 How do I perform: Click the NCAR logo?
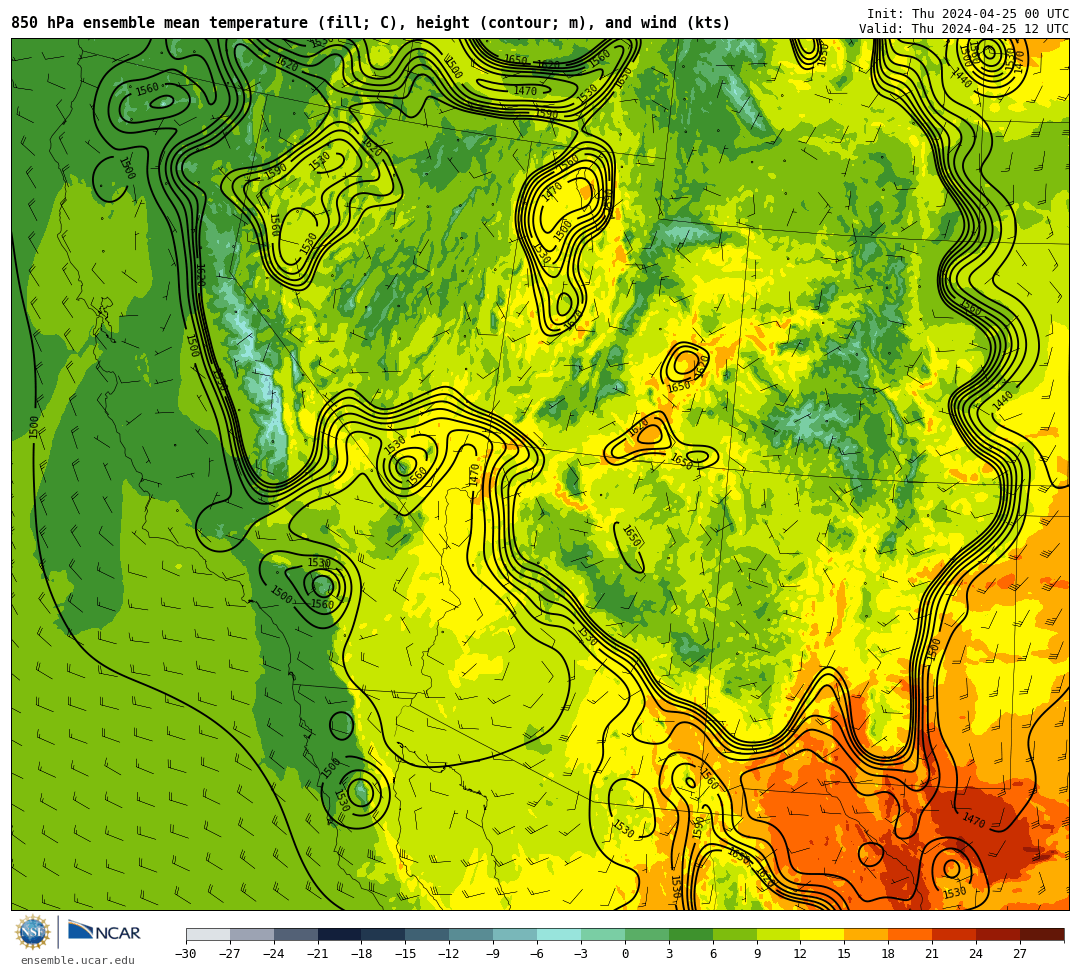pos(104,932)
